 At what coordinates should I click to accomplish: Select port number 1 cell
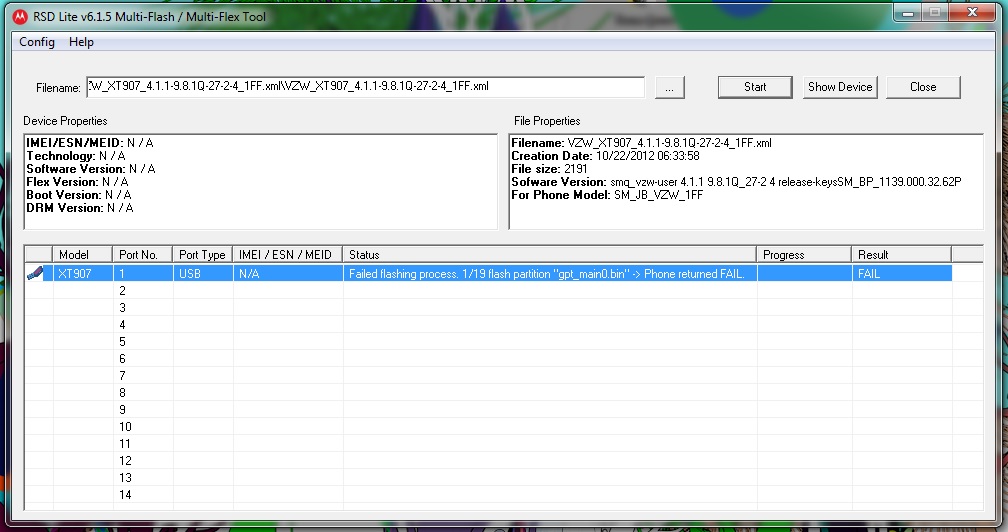[x=143, y=274]
